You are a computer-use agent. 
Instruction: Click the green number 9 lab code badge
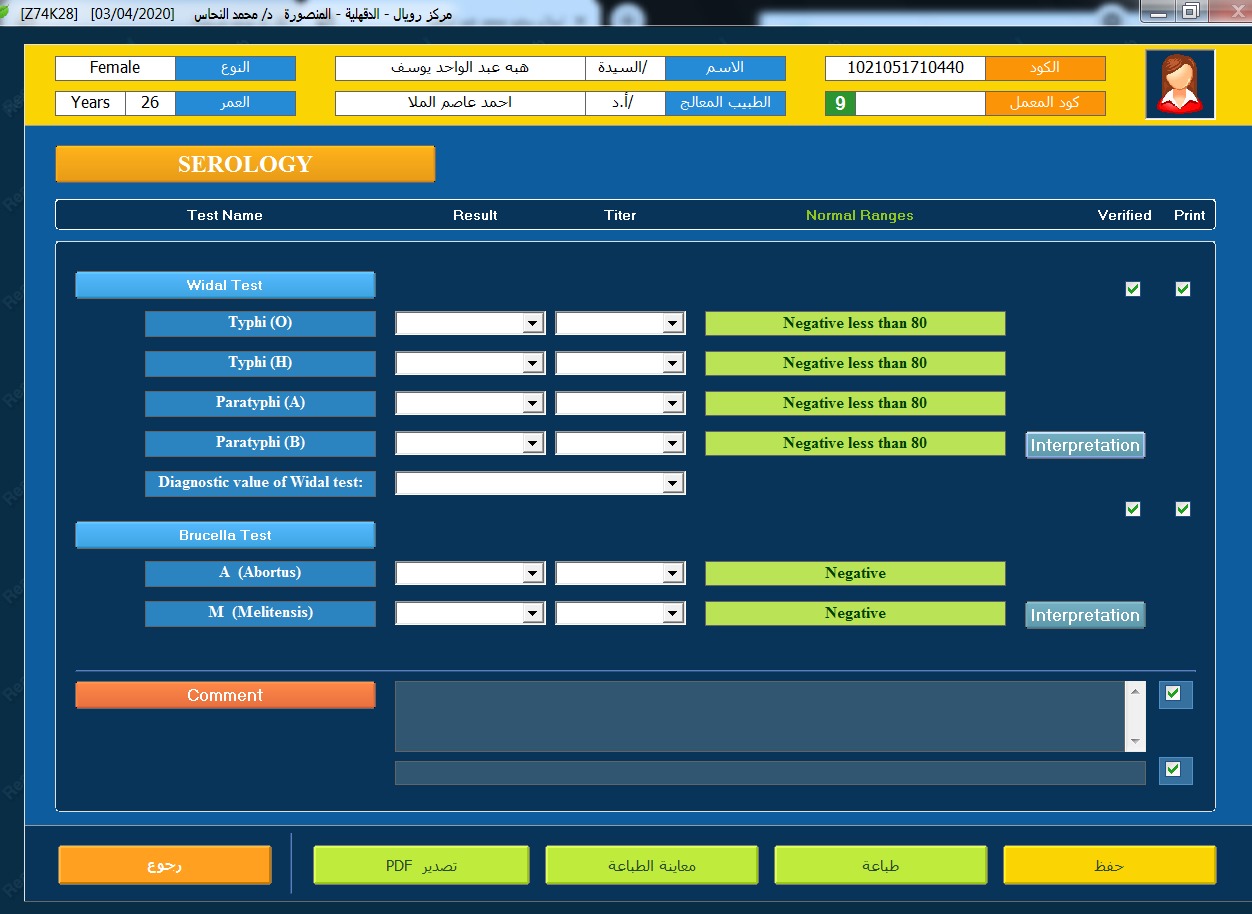coord(840,103)
